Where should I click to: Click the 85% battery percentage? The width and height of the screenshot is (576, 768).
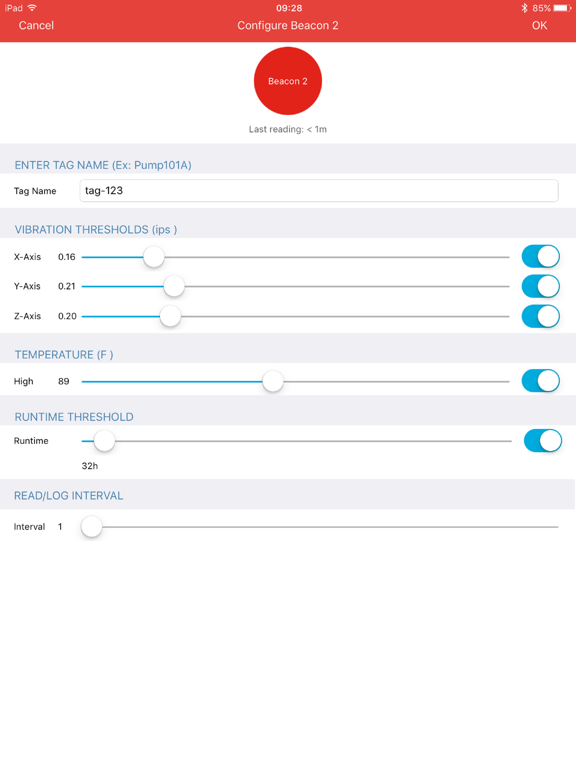tap(542, 8)
